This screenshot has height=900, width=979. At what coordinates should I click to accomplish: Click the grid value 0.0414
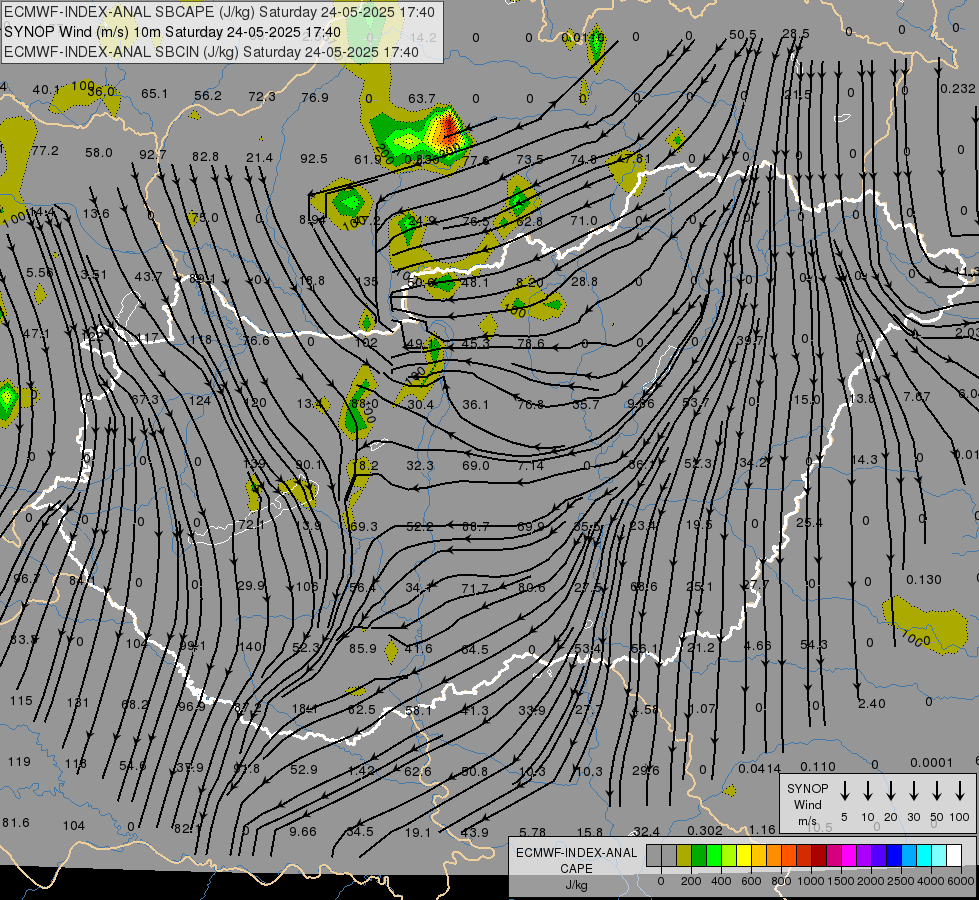point(759,769)
